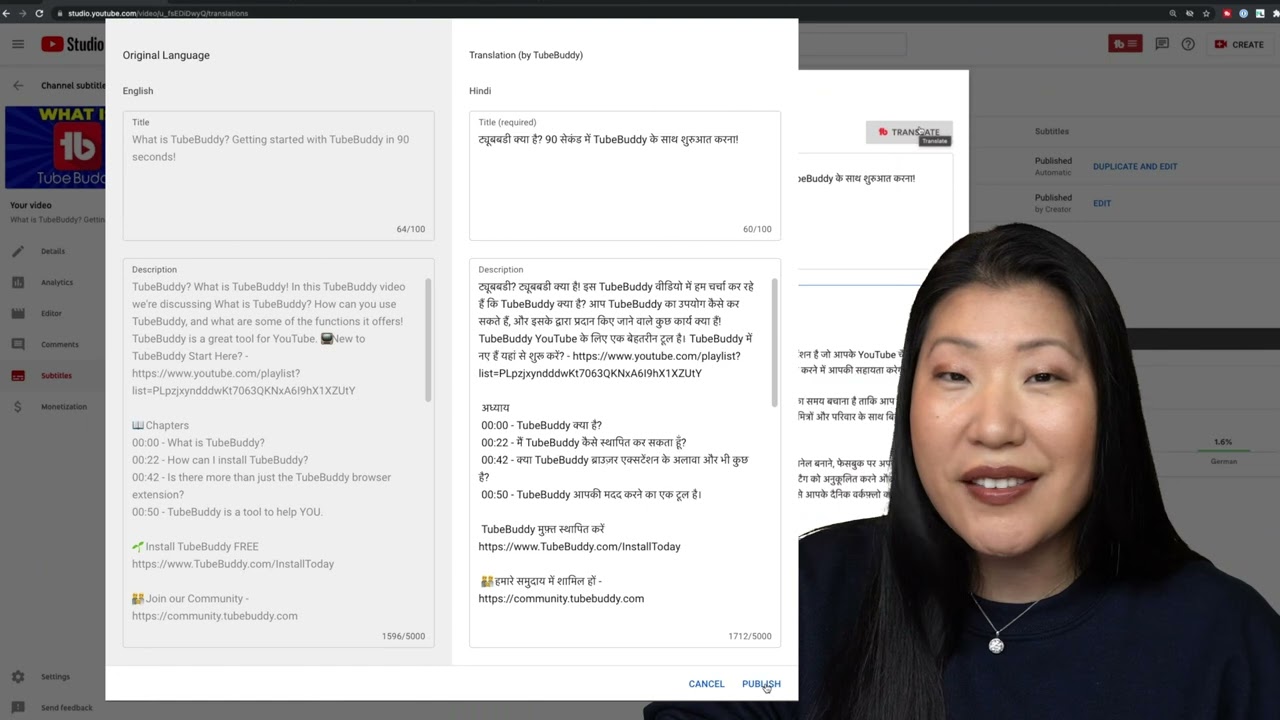Open the Comments sidebar icon
Image resolution: width=1280 pixels, height=720 pixels.
(x=18, y=344)
